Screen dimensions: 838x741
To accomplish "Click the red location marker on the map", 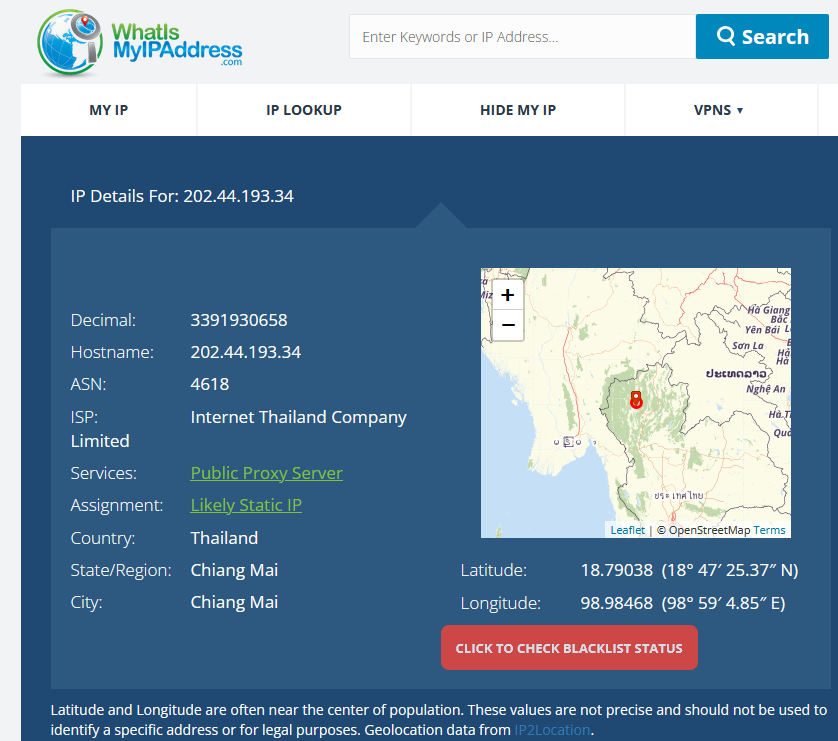I will (x=636, y=400).
